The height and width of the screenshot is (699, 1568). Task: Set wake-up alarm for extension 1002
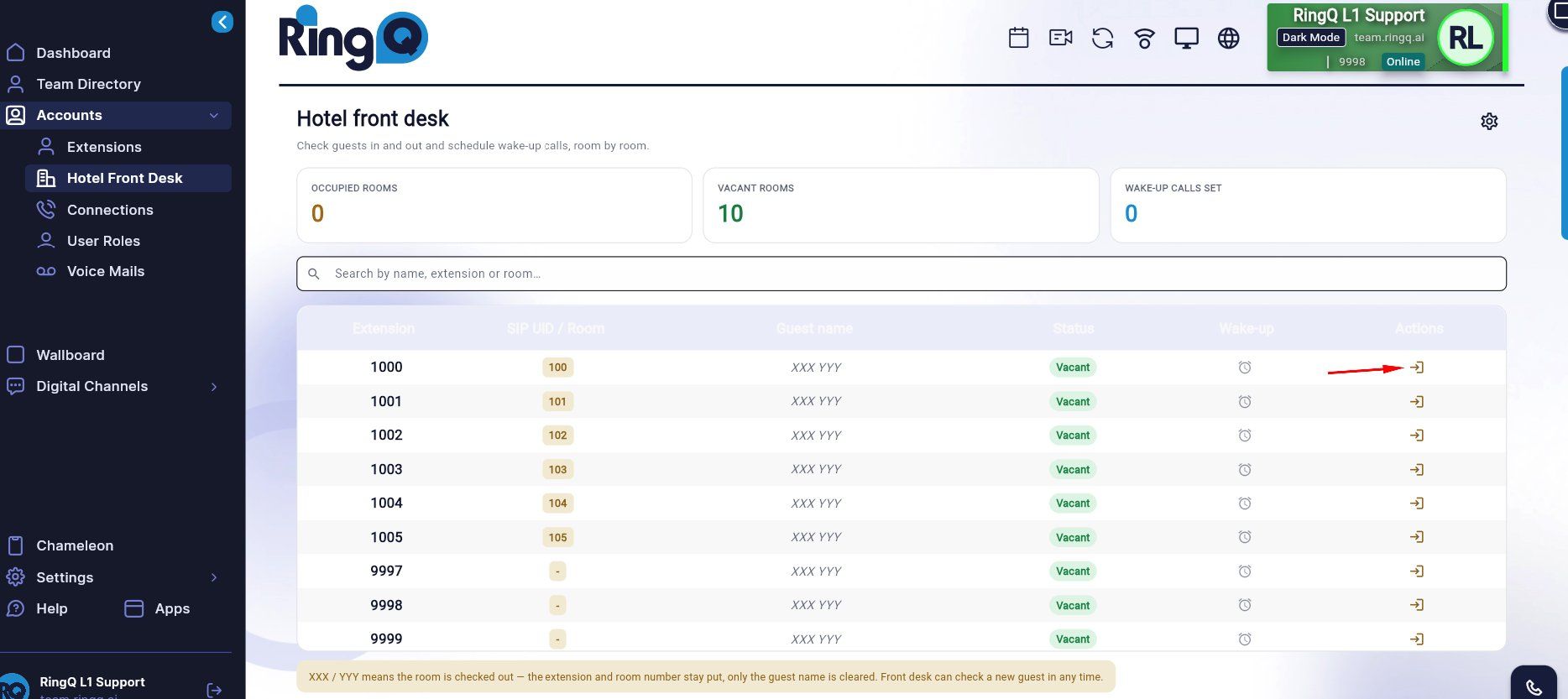[x=1245, y=436]
